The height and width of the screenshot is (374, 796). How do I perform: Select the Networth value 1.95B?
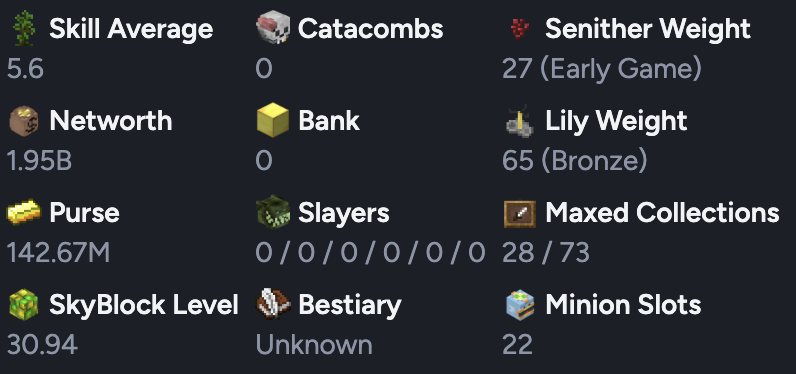click(39, 161)
